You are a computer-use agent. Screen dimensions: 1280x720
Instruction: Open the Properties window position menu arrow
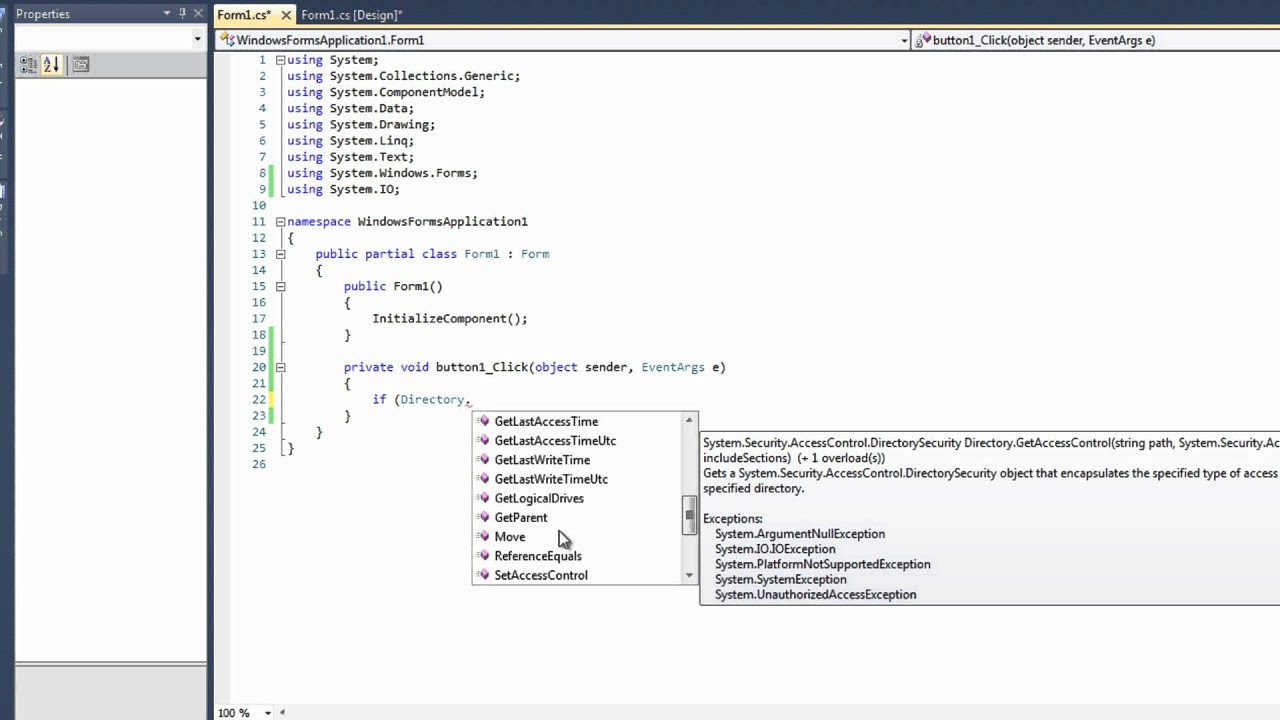tap(167, 14)
